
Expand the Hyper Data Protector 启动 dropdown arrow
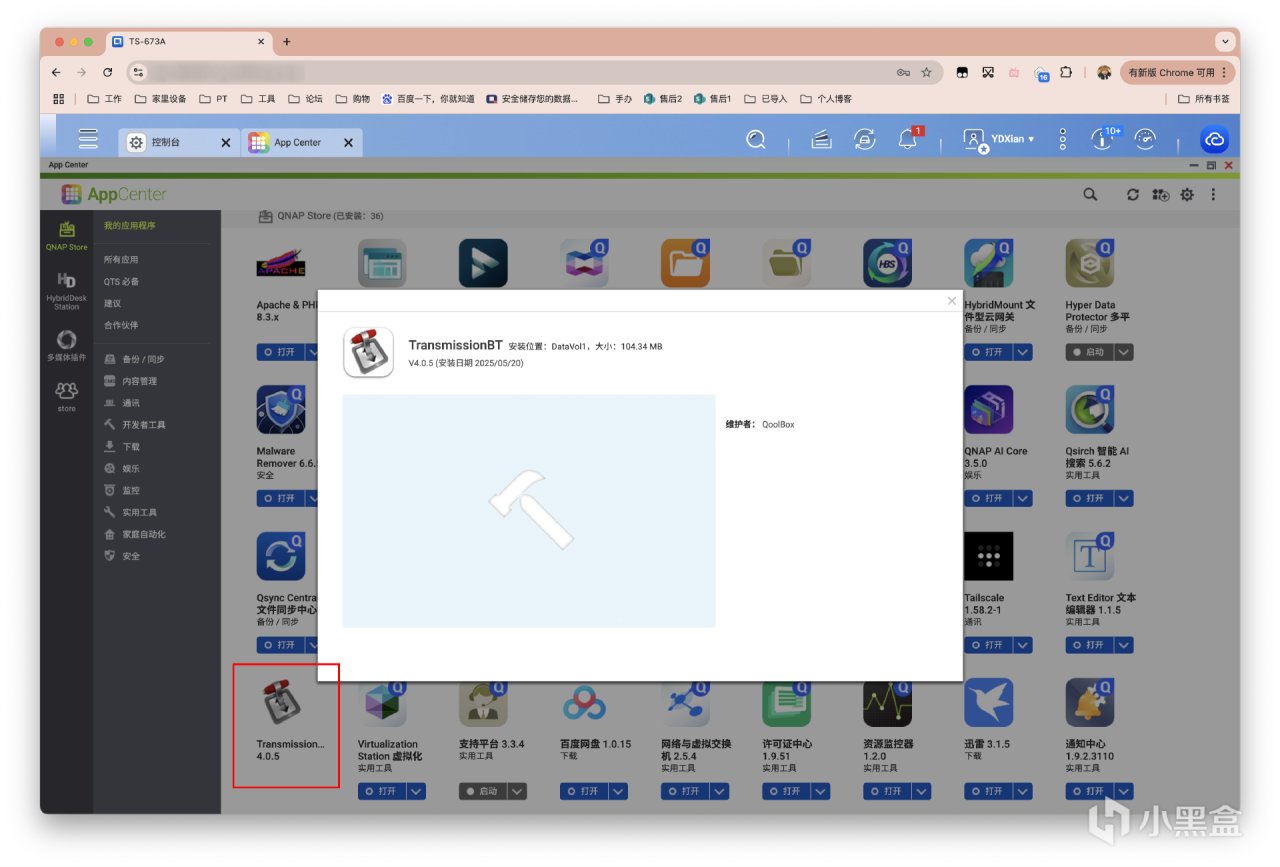point(1124,352)
